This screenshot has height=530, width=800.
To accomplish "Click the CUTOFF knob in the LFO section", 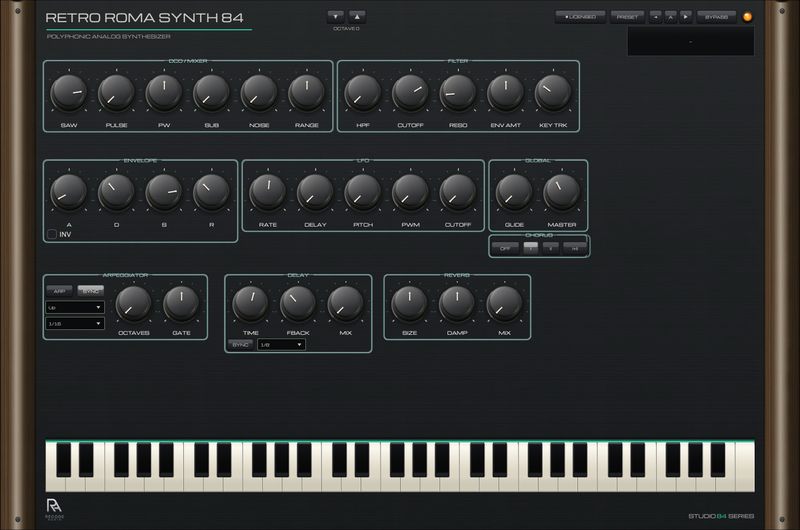I will point(458,192).
